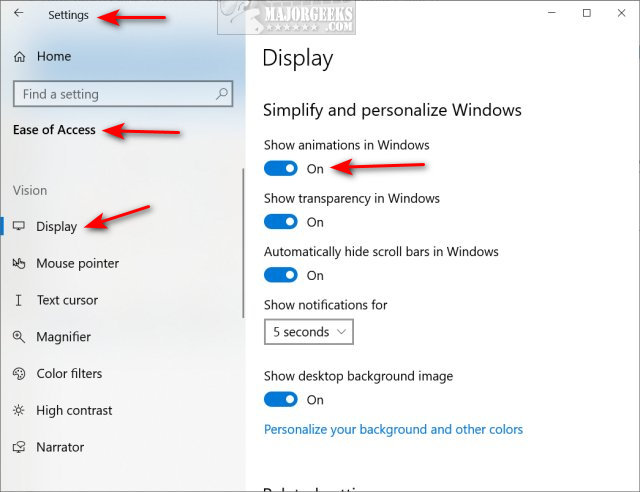Disable Automatically hide scroll bars
This screenshot has width=640, height=492.
coord(281,275)
